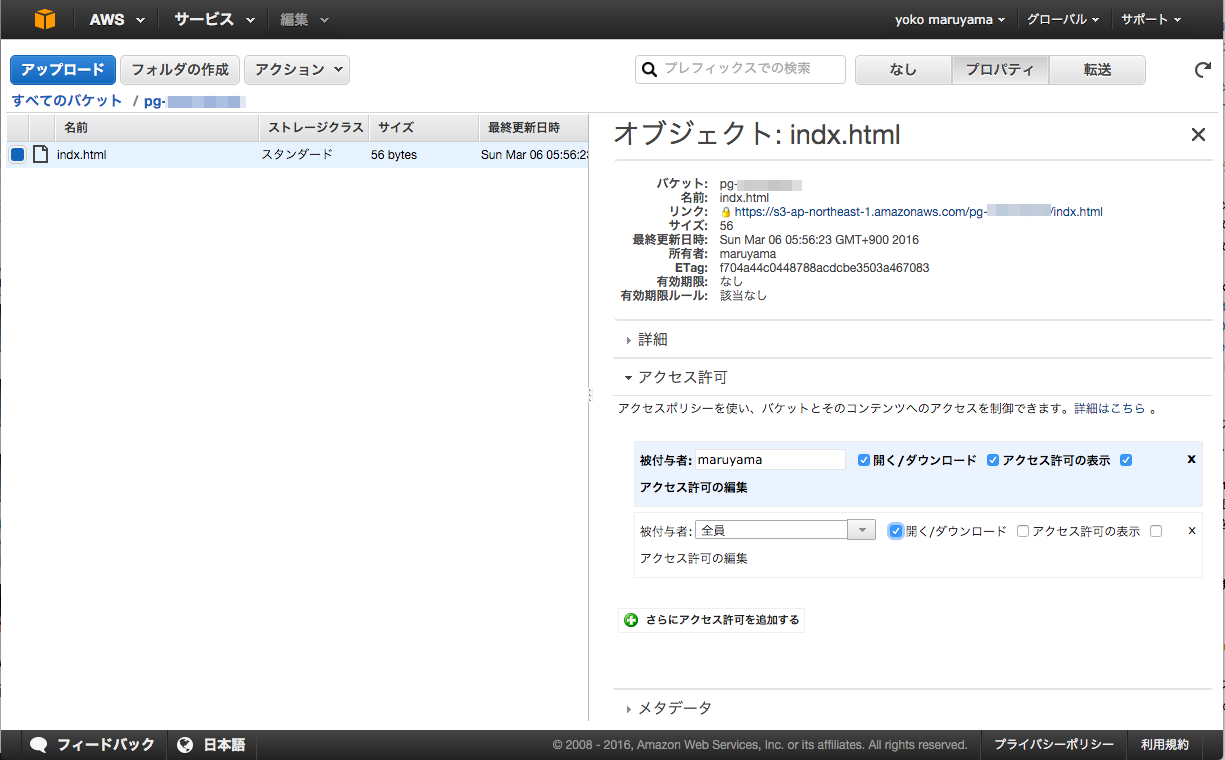Click the ETag value f704a44c0448788acdcbe3503a467083
Viewport: 1225px width, 760px height.
(x=825, y=268)
